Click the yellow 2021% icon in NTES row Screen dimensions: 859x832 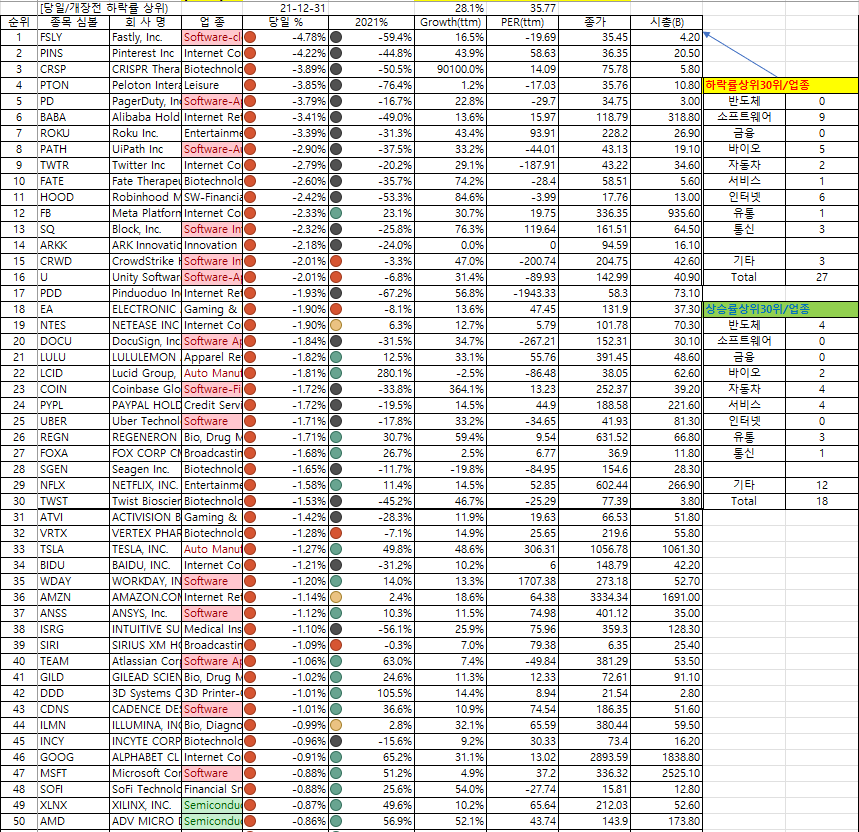pos(336,325)
